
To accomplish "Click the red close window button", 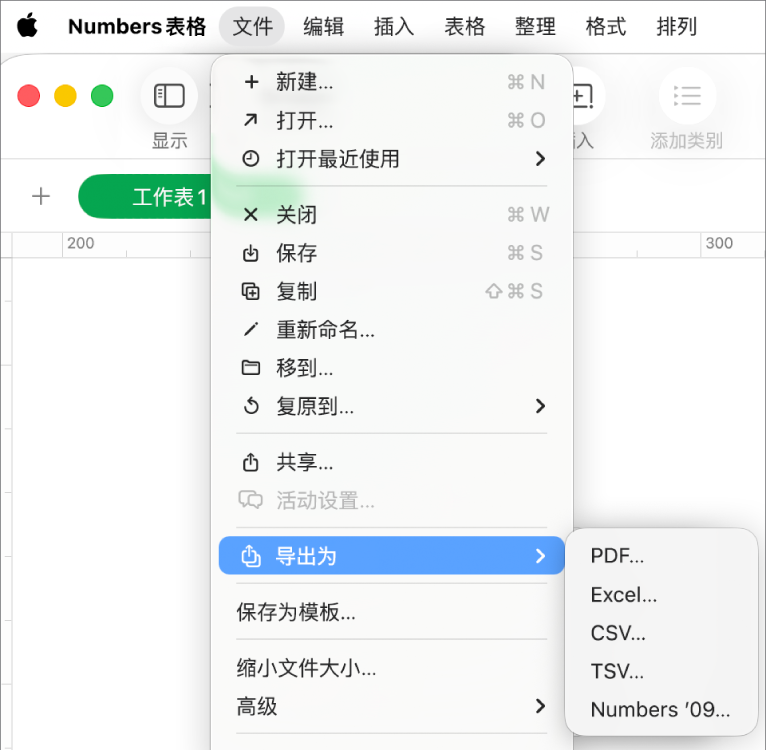I will [29, 96].
